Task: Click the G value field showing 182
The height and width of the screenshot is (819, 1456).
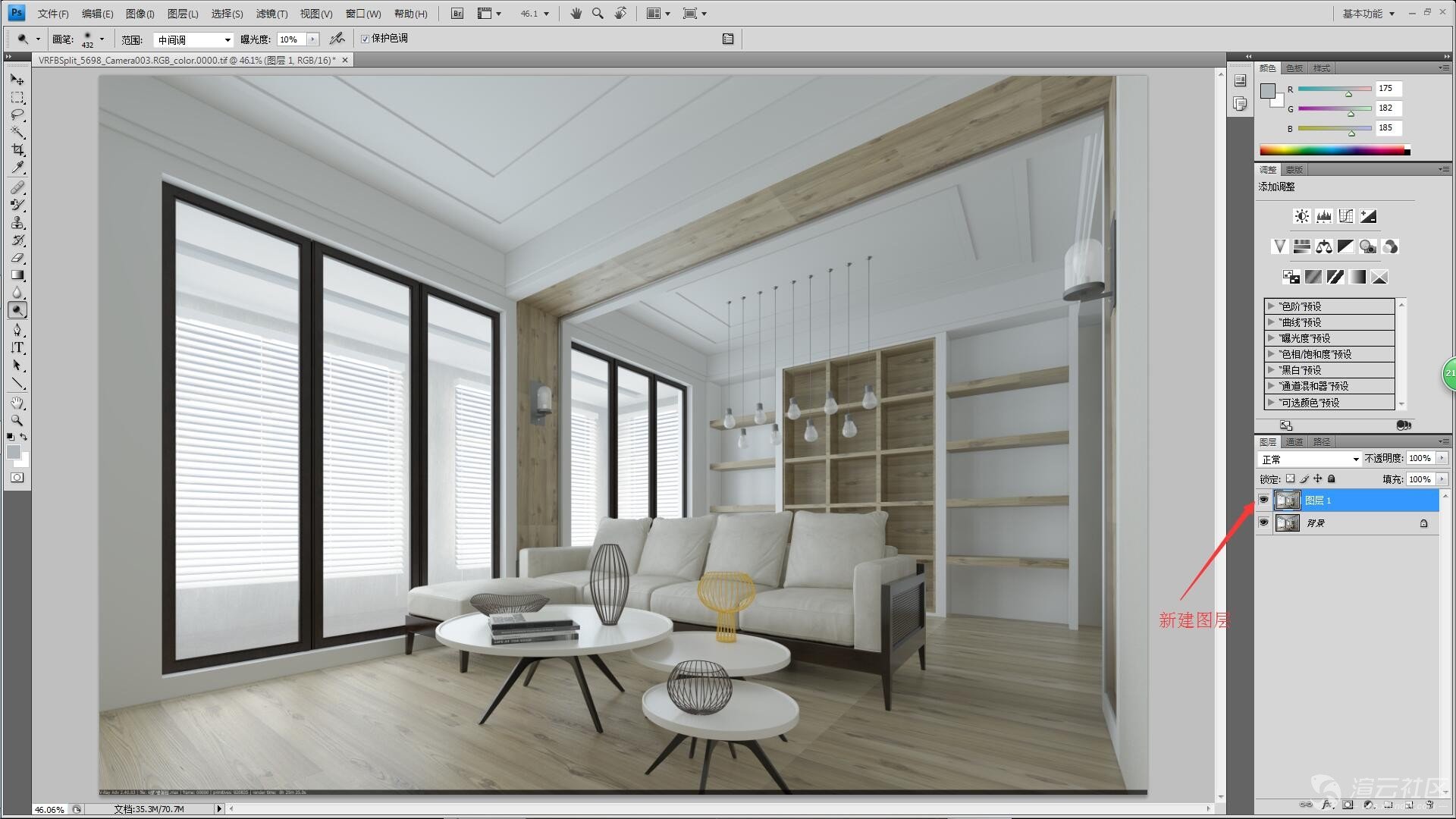Action: point(1389,108)
